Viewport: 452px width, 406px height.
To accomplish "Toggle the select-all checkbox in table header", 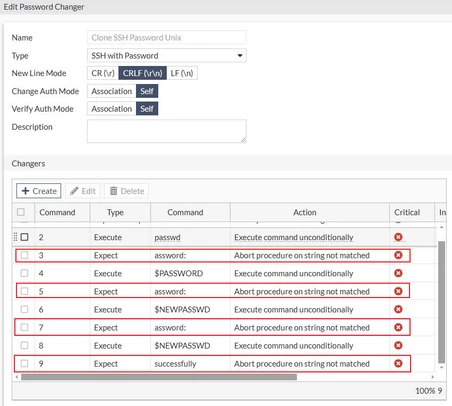I will coord(21,212).
